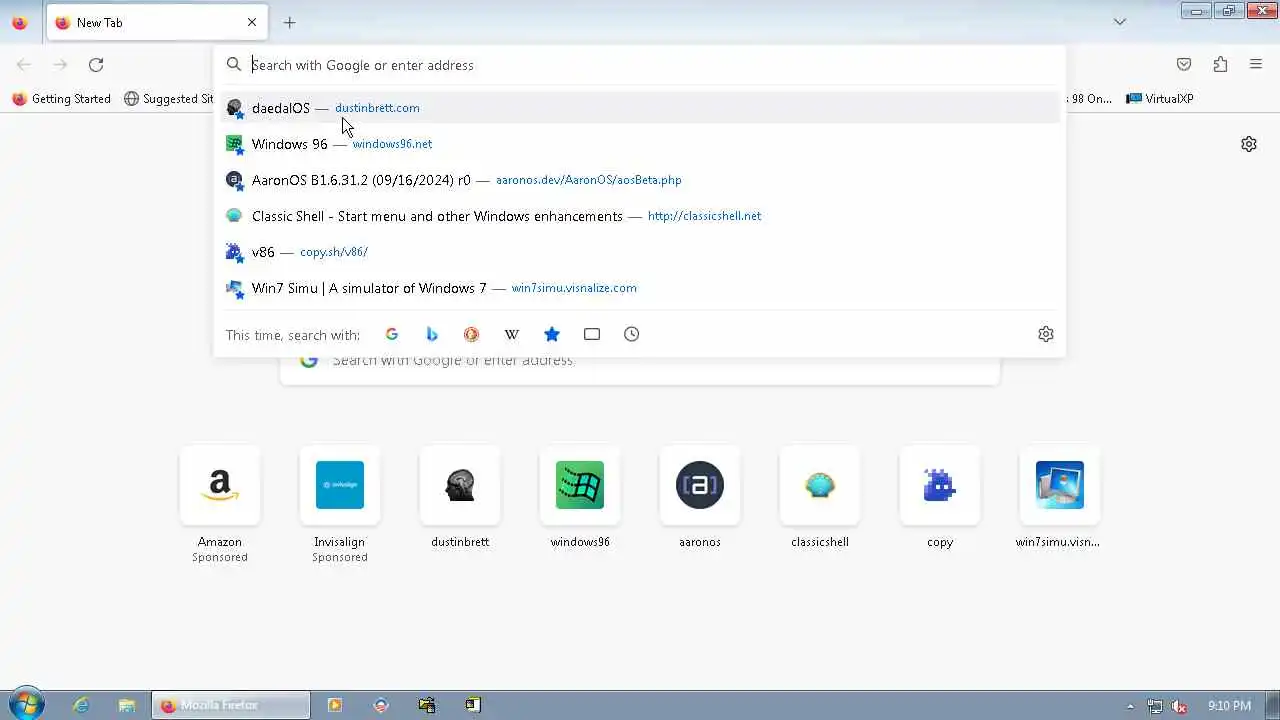This screenshot has width=1280, height=720.
Task: Select AaronOS B1.6.31.2 suggestion
Action: (640, 180)
